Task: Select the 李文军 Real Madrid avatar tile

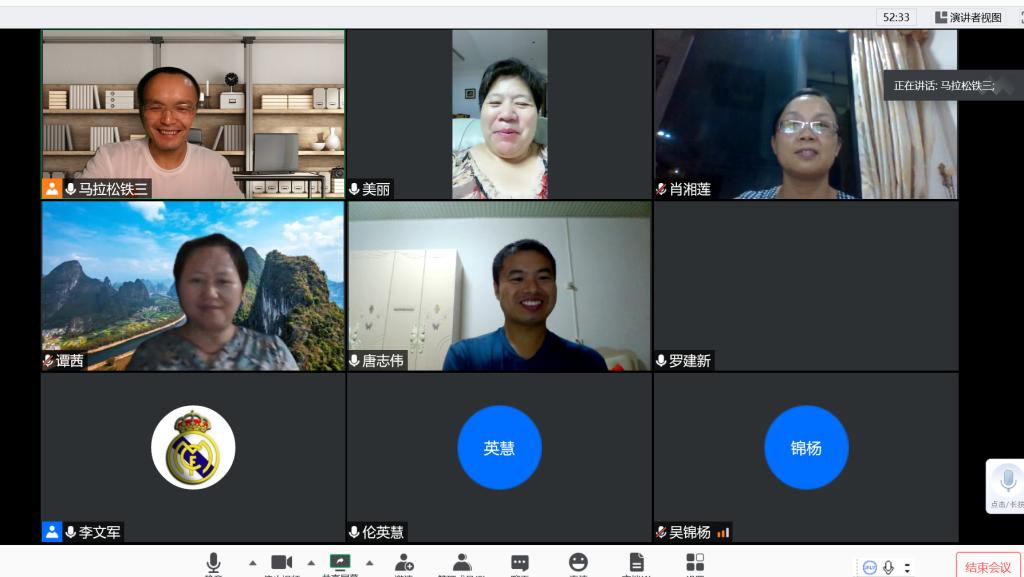Action: click(193, 448)
